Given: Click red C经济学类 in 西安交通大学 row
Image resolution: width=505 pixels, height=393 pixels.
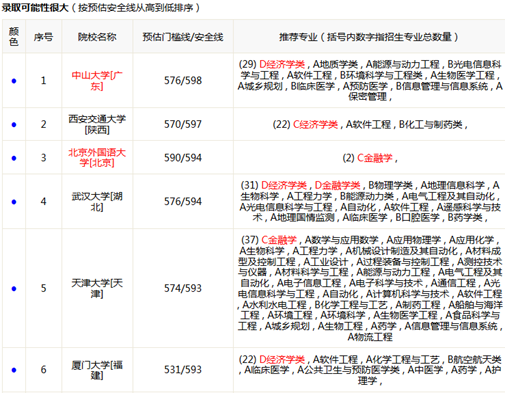Looking at the screenshot, I should tap(315, 125).
